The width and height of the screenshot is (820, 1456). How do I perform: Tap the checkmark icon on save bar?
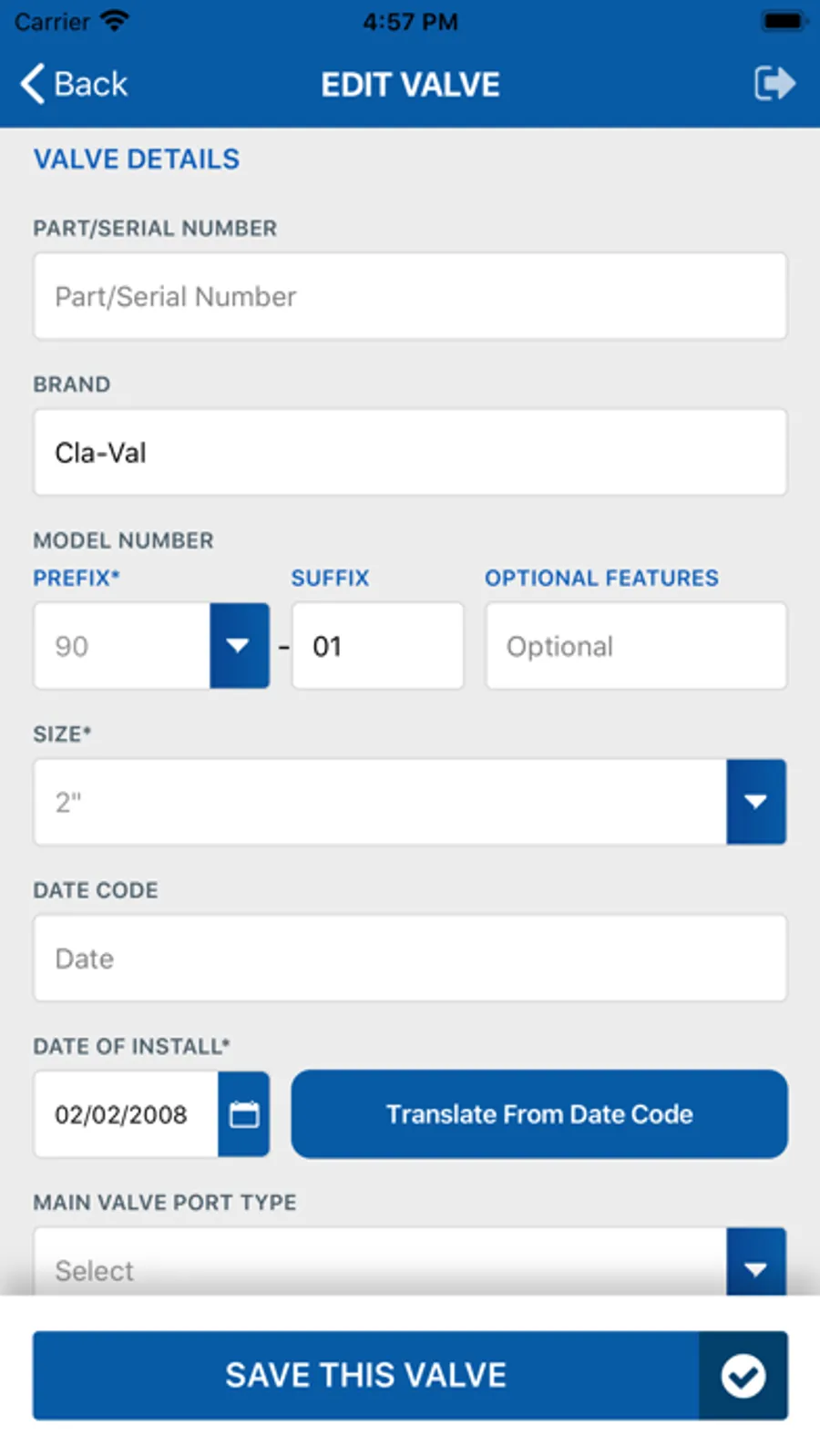pos(743,1375)
